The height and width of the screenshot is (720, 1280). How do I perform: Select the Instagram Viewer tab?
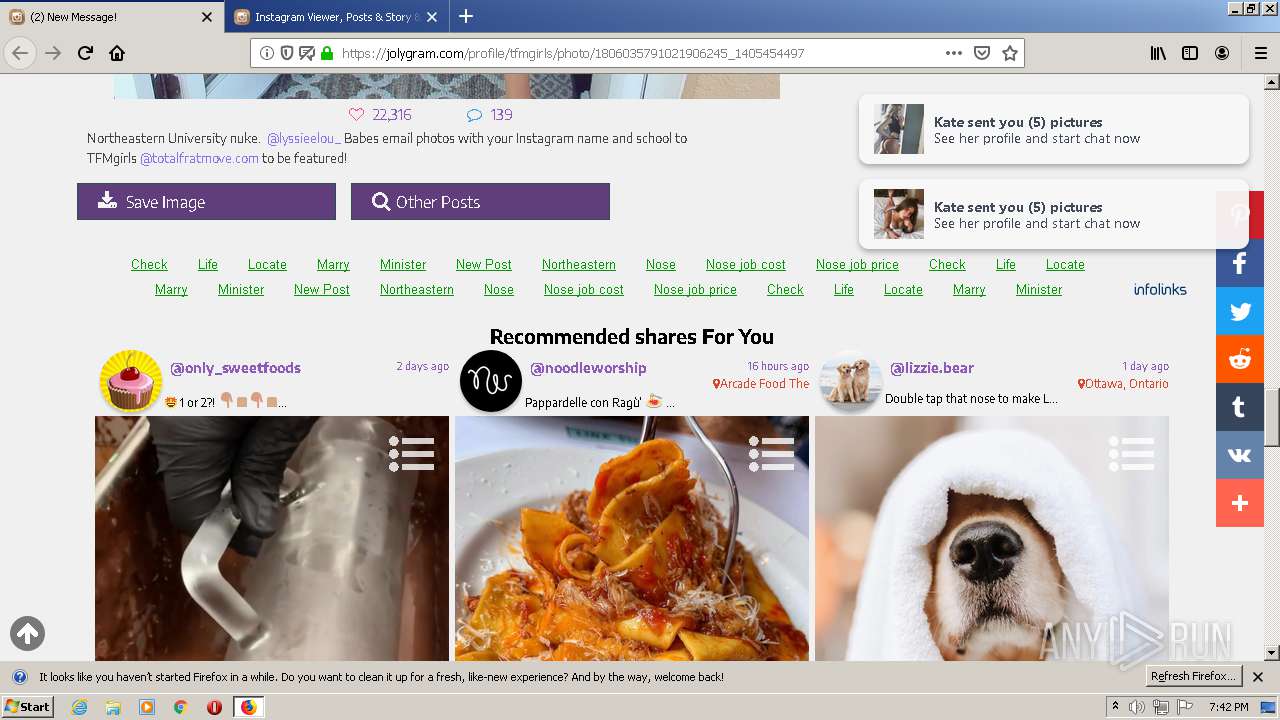(x=337, y=17)
